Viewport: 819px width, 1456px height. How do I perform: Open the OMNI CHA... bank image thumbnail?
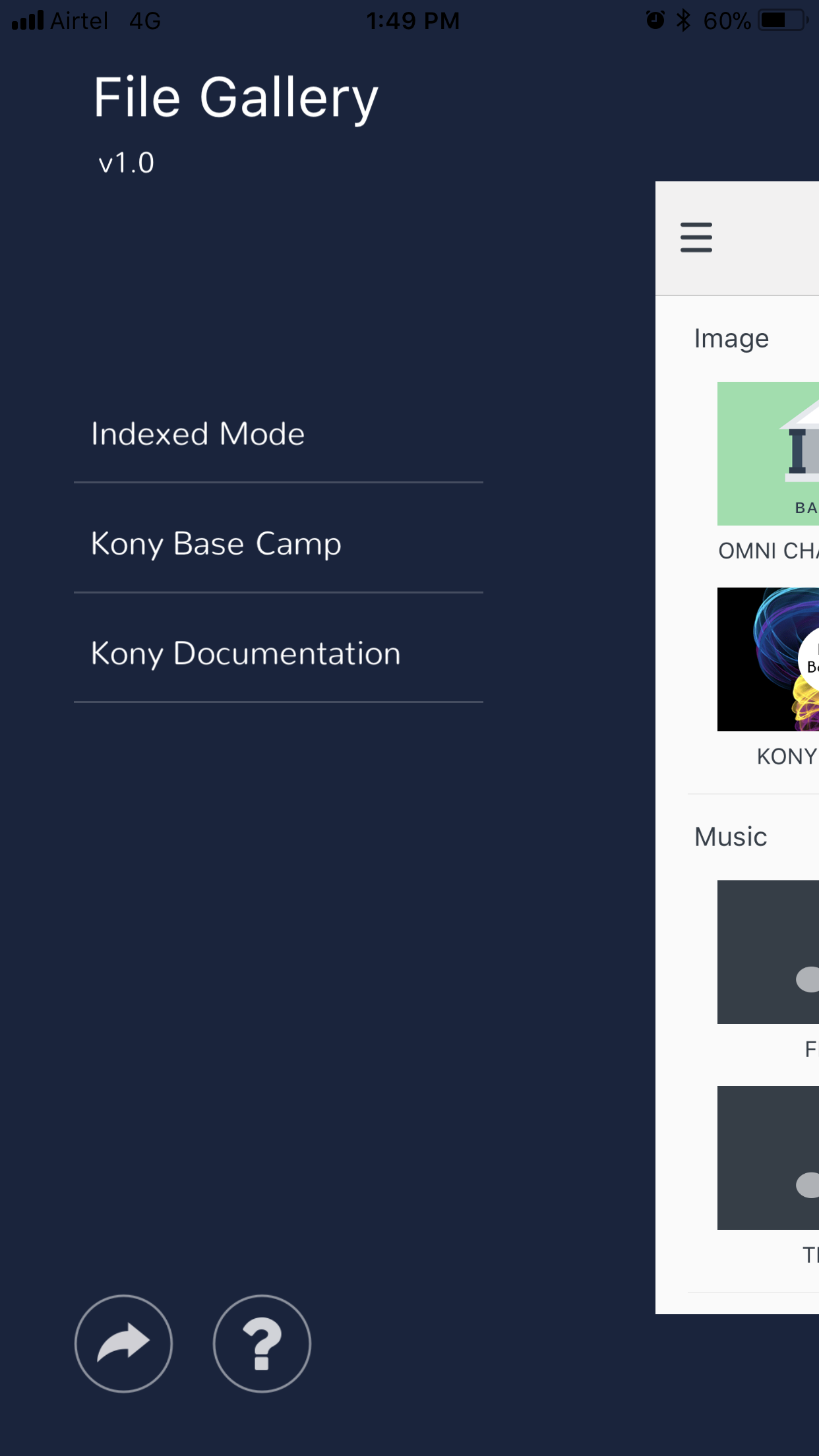pyautogui.click(x=768, y=454)
